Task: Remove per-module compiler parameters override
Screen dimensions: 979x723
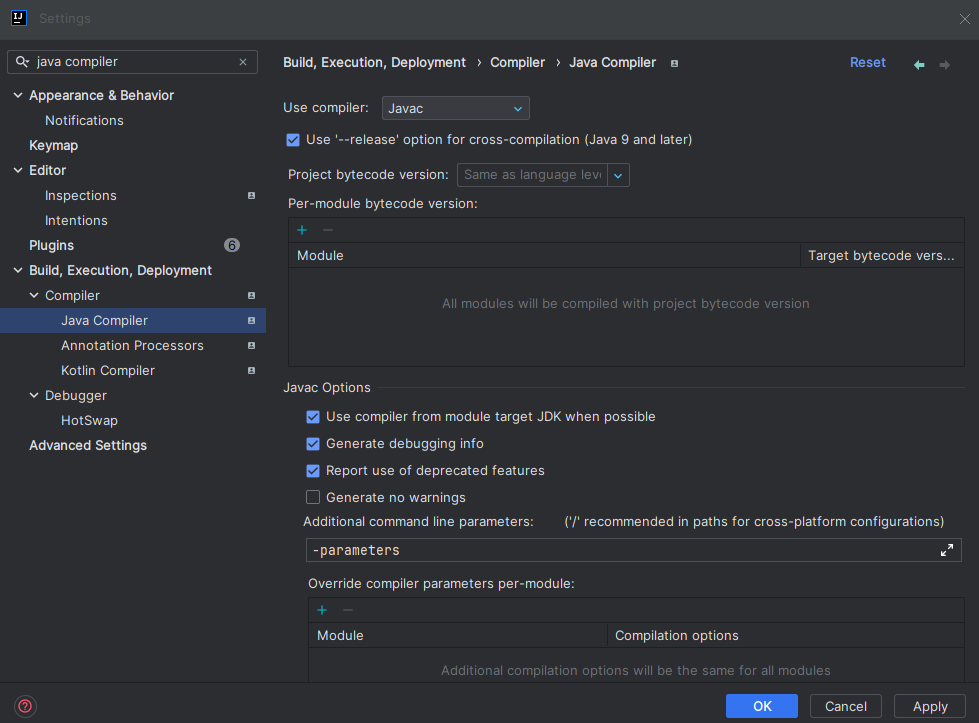Action: click(x=348, y=610)
